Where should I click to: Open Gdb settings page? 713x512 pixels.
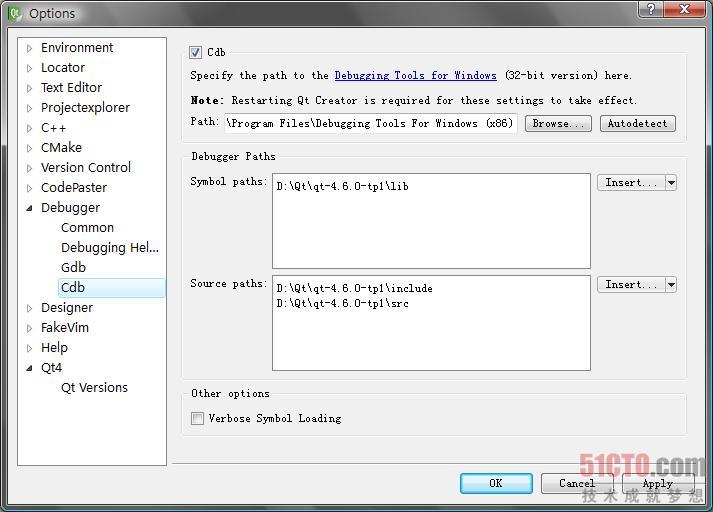coord(73,268)
